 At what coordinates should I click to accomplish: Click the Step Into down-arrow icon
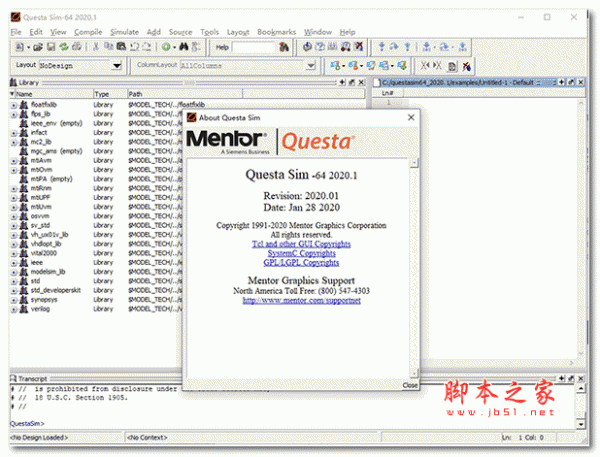coord(382,47)
